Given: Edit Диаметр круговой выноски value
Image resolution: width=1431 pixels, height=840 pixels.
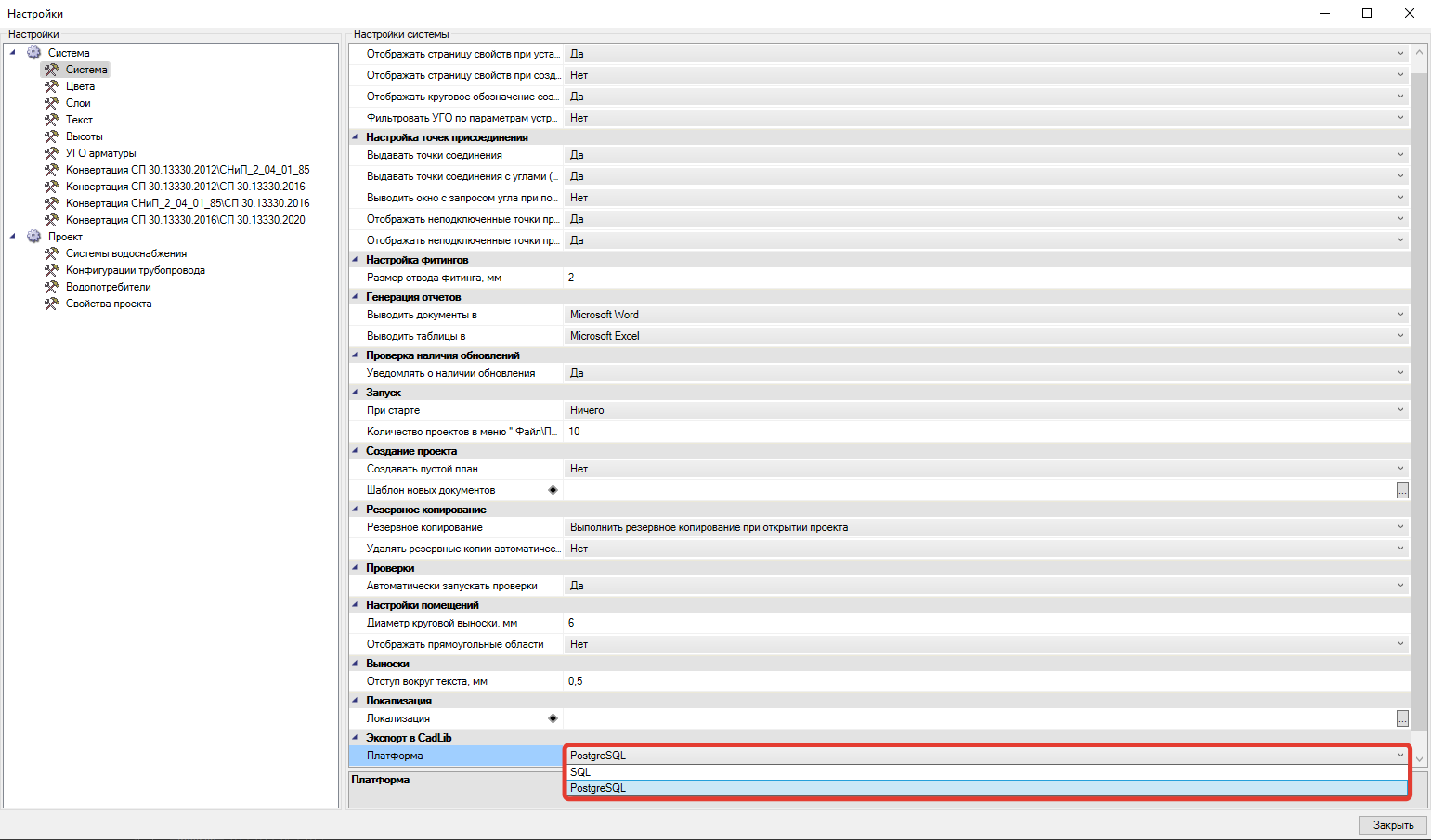Looking at the screenshot, I should tap(987, 623).
